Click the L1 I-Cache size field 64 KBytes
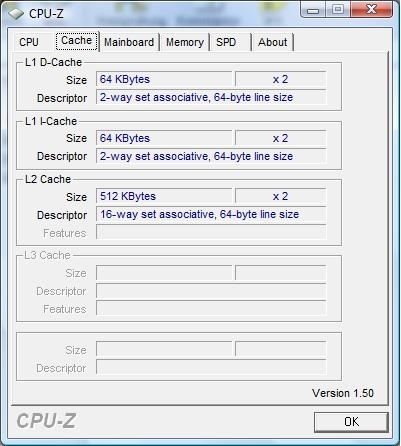Screen dimensions: 401x446 (164, 138)
